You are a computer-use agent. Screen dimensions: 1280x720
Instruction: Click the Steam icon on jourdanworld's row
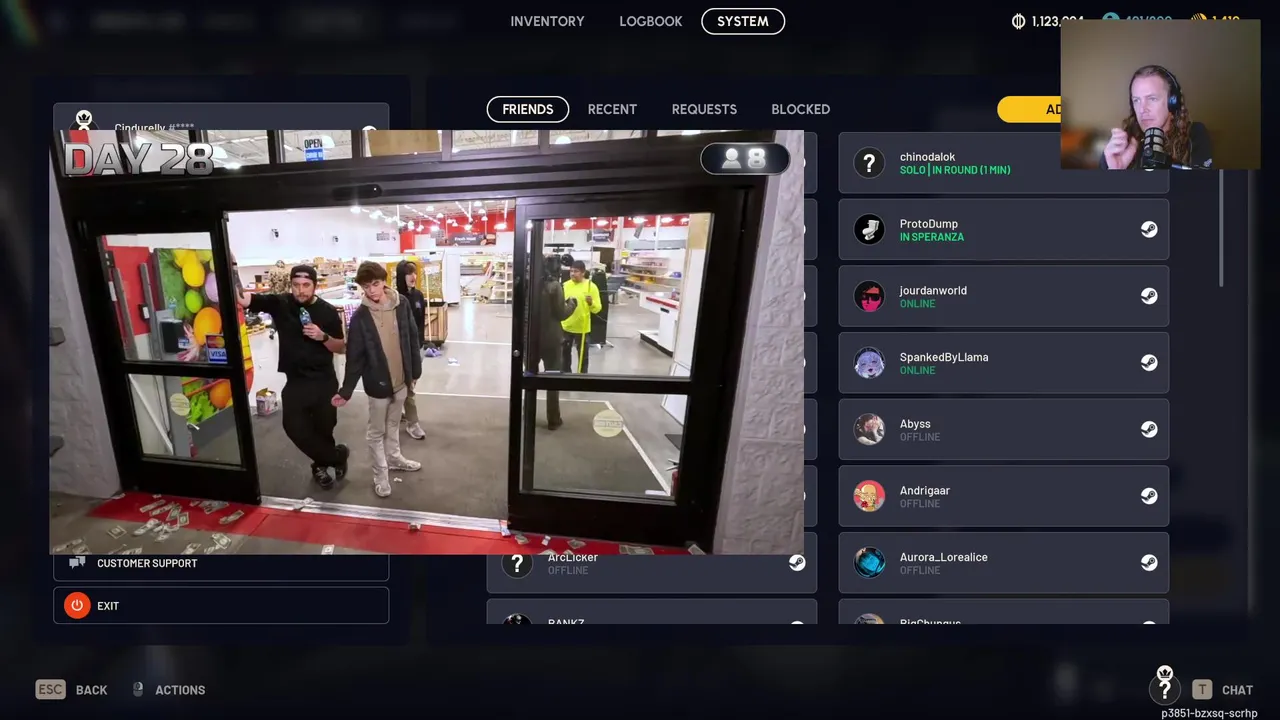[1149, 296]
